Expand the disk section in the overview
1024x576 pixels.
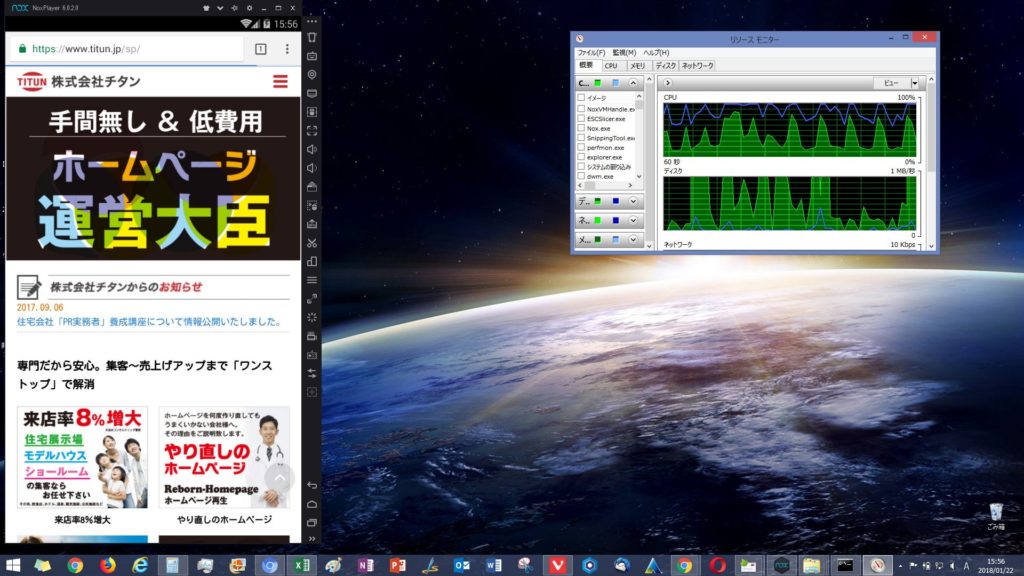pos(632,201)
